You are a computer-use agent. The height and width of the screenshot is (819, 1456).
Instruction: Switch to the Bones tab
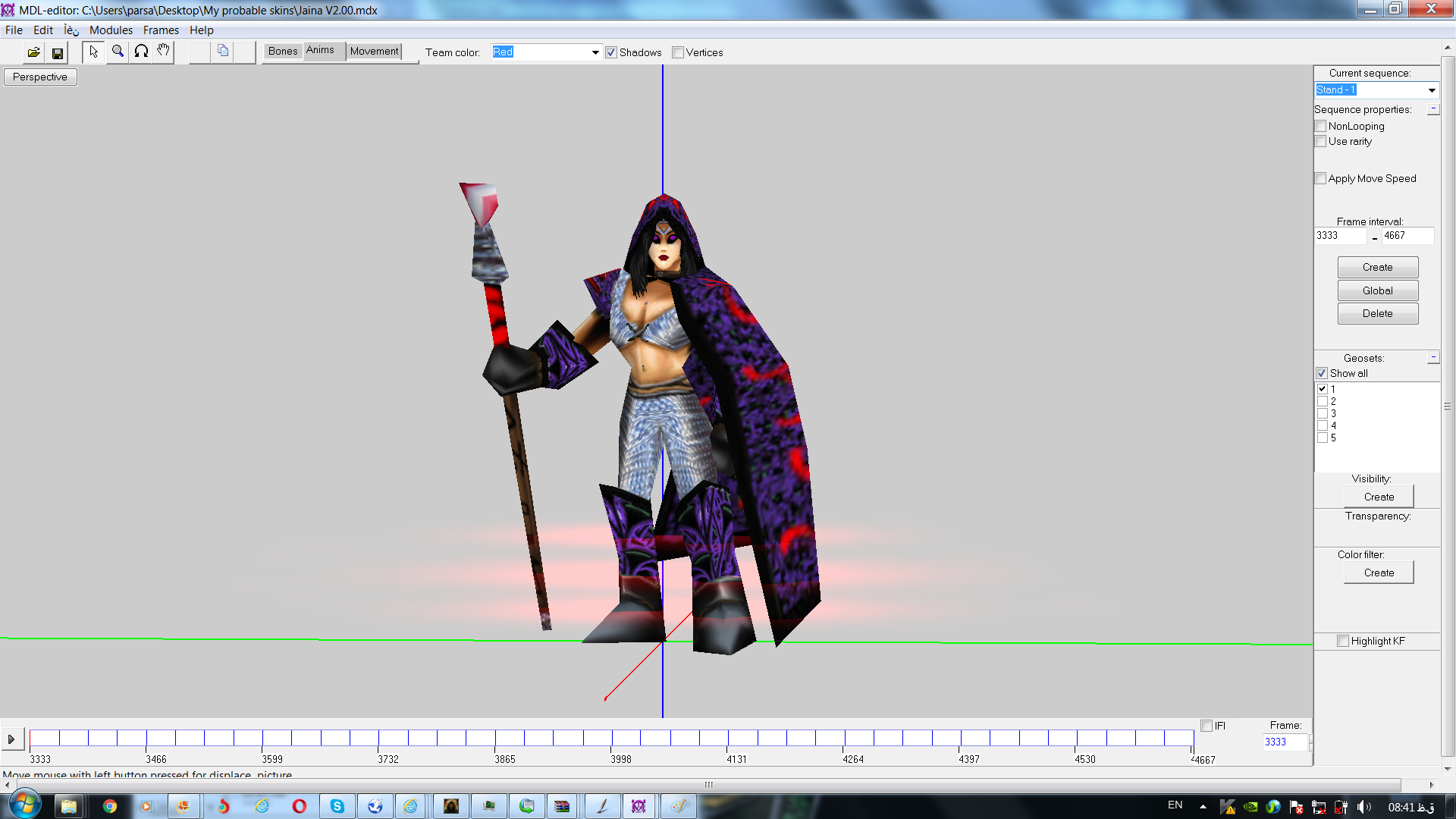(283, 51)
